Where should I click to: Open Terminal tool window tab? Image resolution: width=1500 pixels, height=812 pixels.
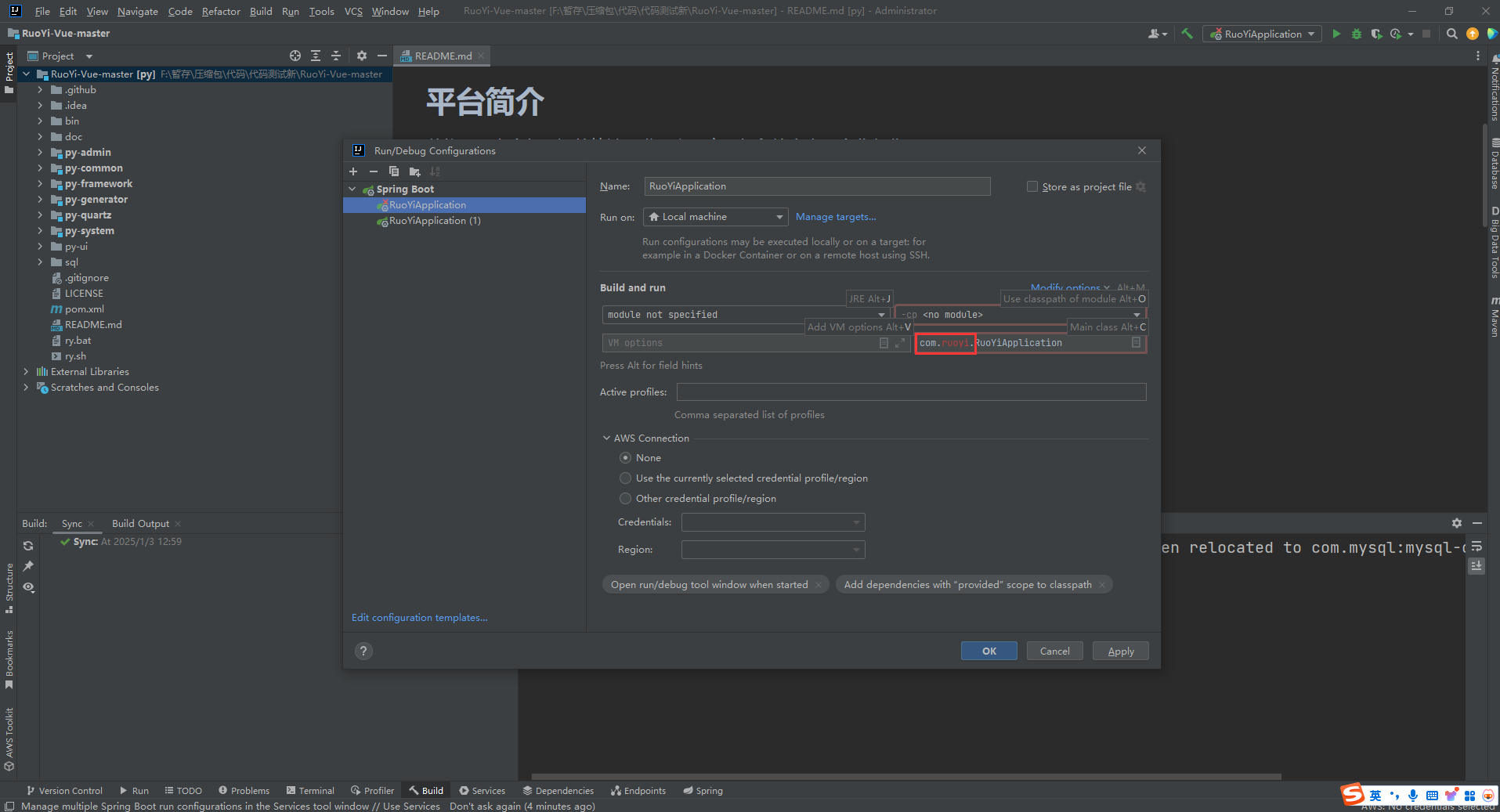[310, 791]
